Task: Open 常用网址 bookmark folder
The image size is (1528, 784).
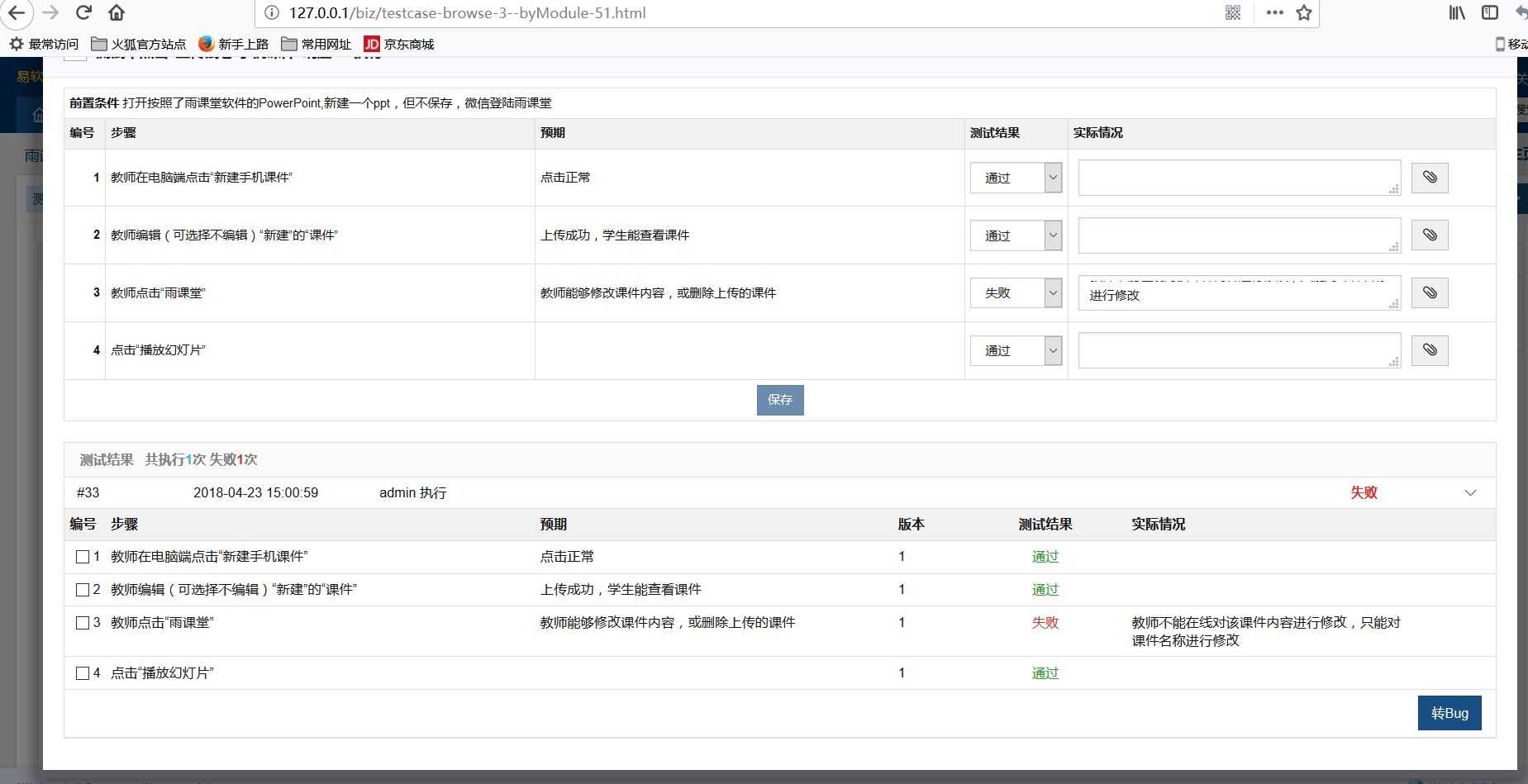Action: pos(317,44)
